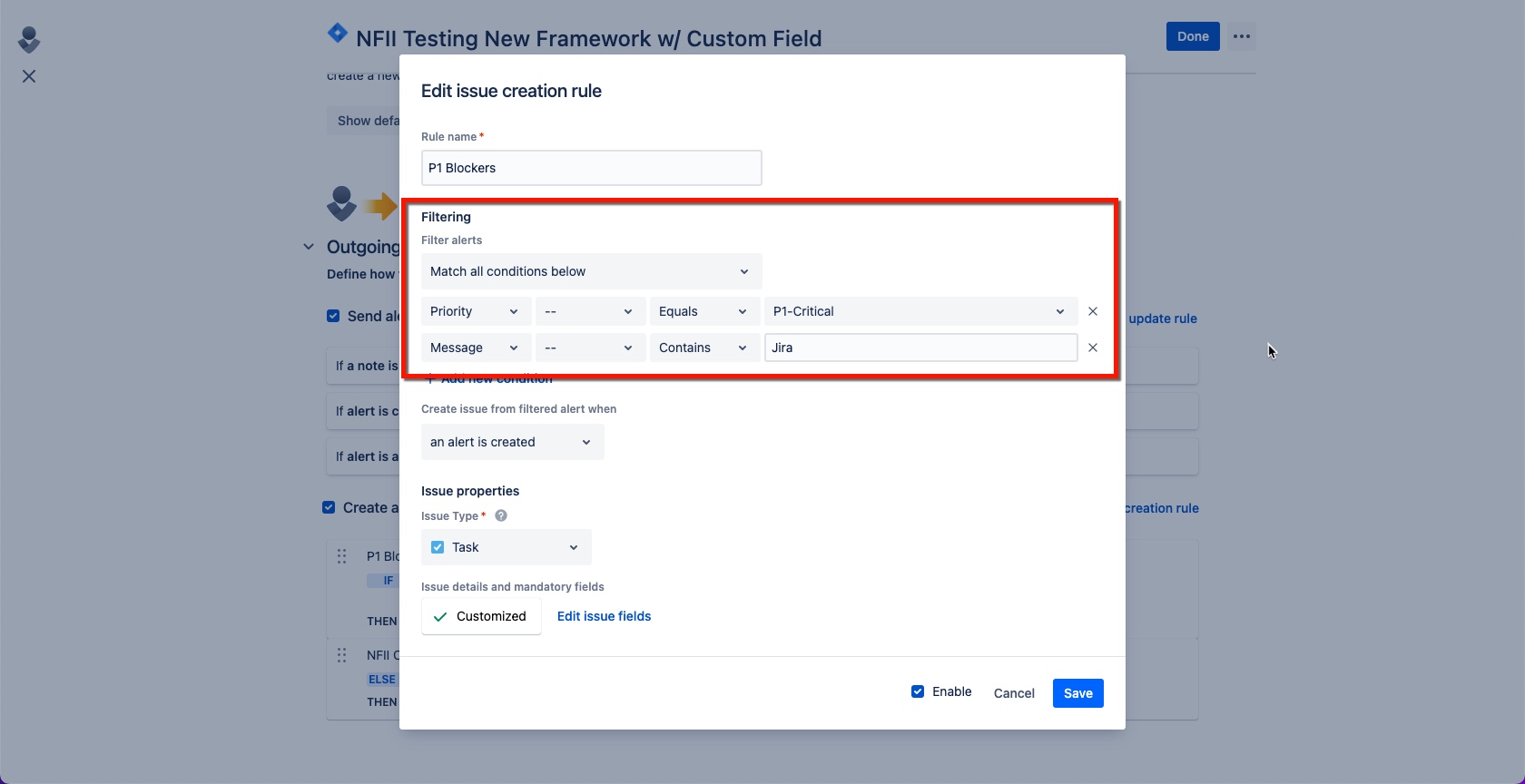Click Add new condition link
The width and height of the screenshot is (1525, 784).
tap(490, 378)
